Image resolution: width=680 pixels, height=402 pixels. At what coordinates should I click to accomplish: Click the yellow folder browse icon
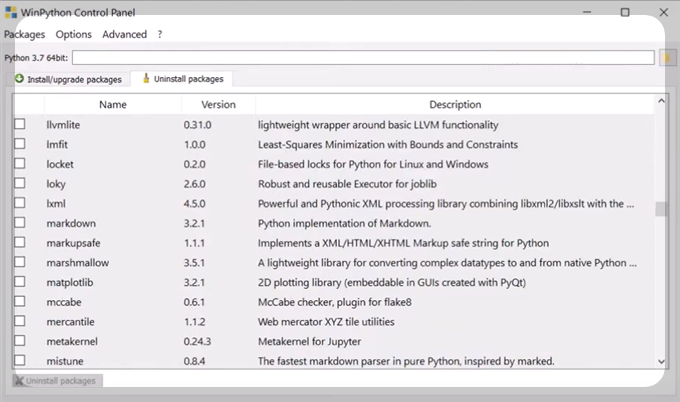[668, 58]
